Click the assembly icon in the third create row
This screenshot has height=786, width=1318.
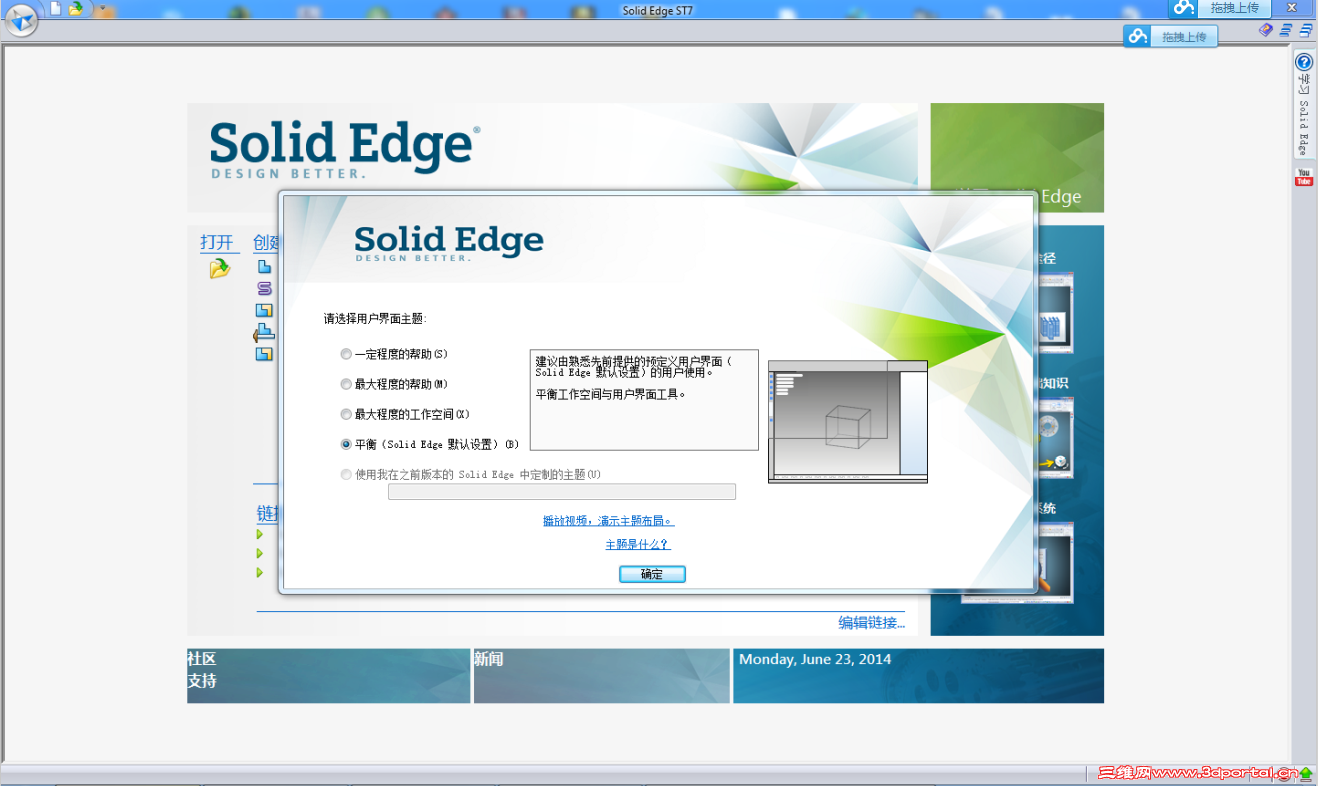pyautogui.click(x=264, y=310)
